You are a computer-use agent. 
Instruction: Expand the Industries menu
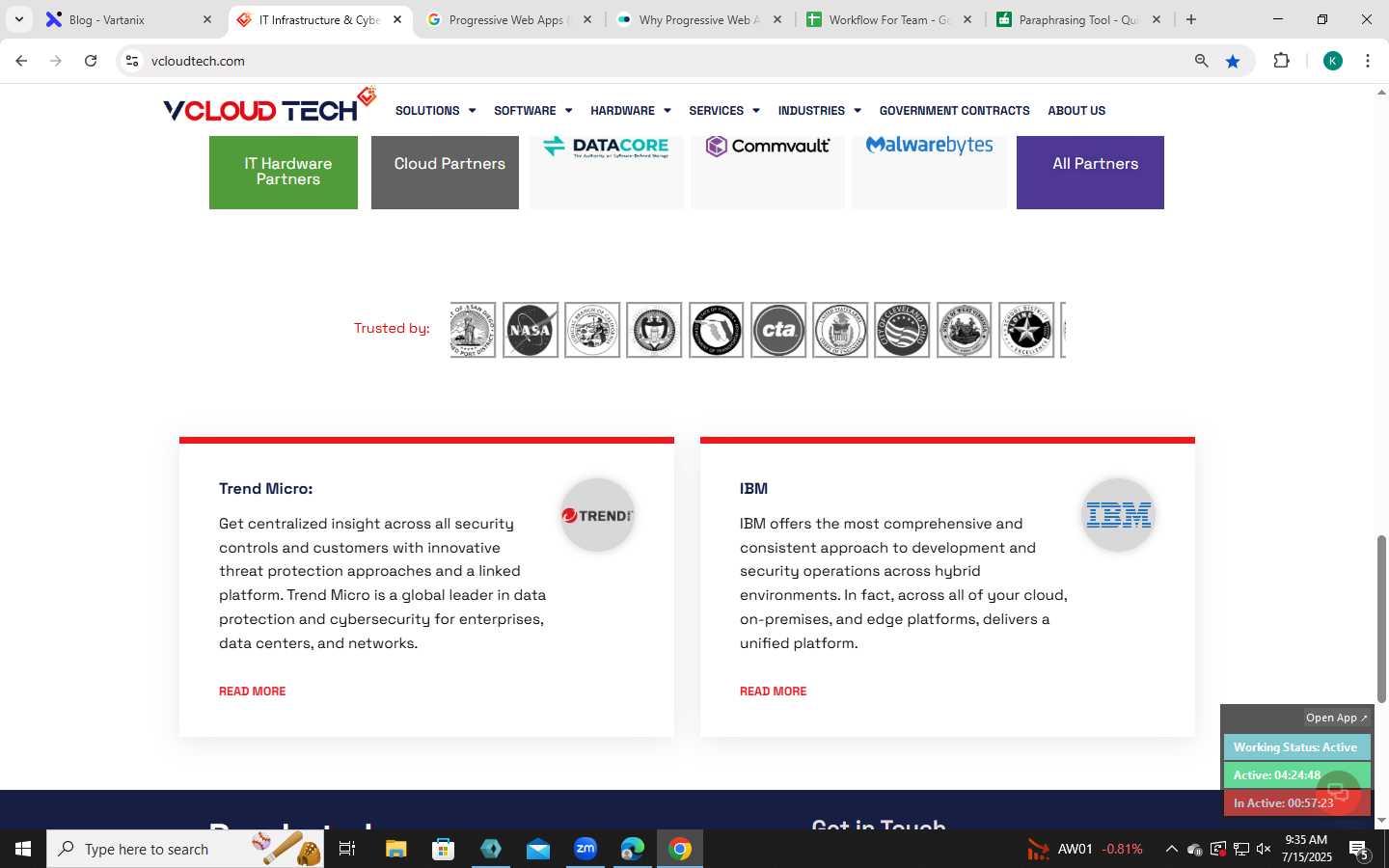[819, 111]
